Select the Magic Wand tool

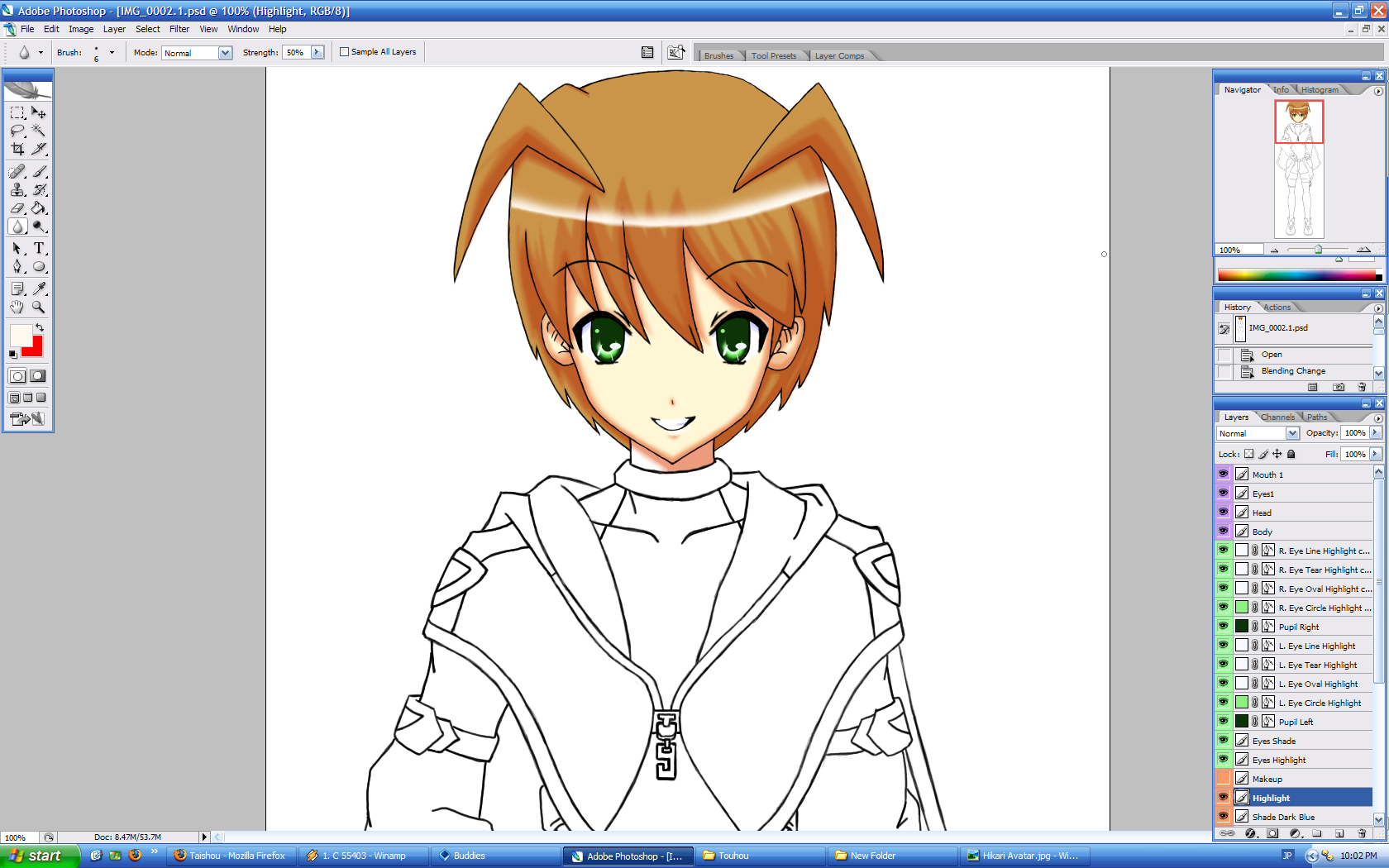(39, 131)
